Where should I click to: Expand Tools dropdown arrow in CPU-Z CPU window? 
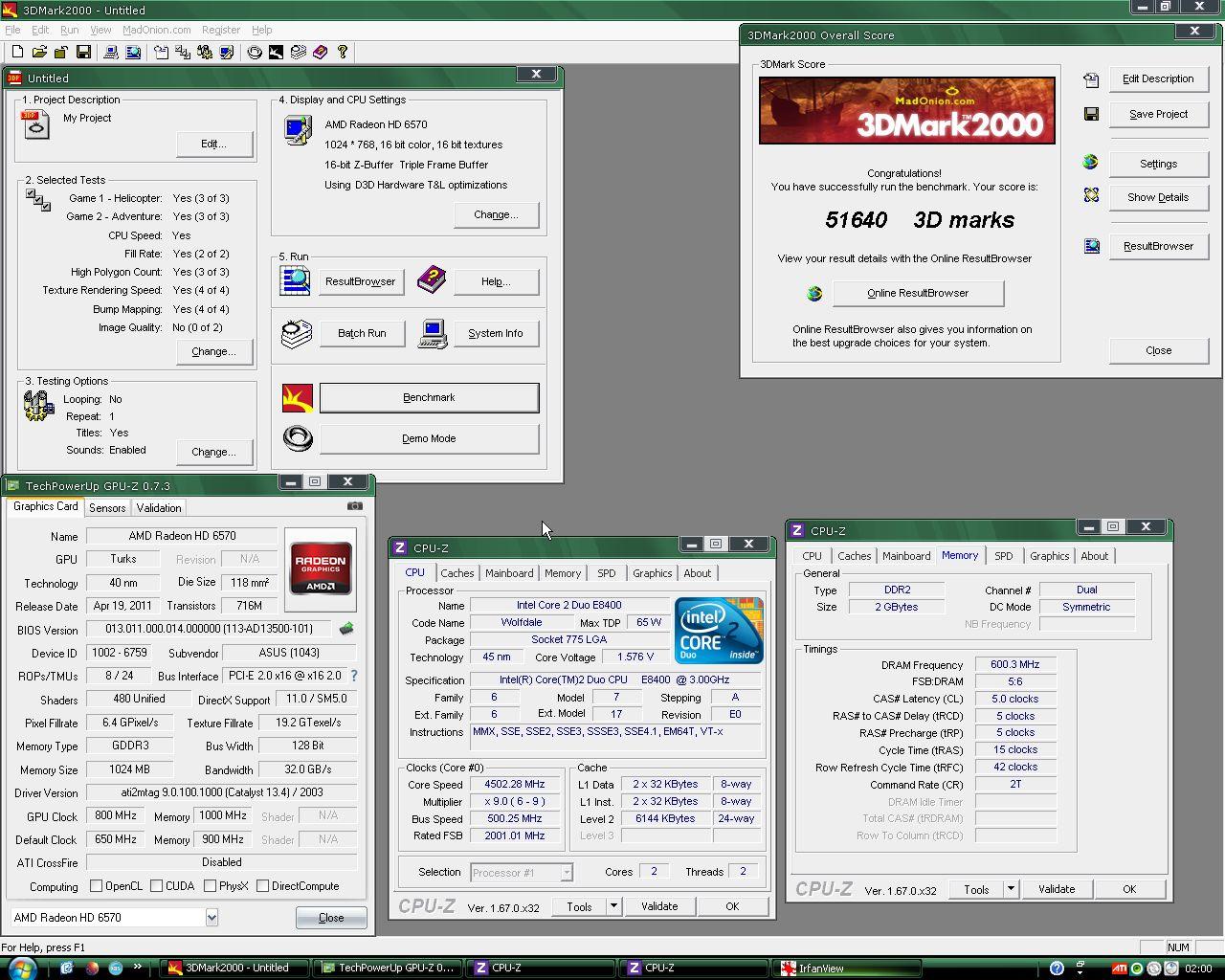pyautogui.click(x=613, y=906)
